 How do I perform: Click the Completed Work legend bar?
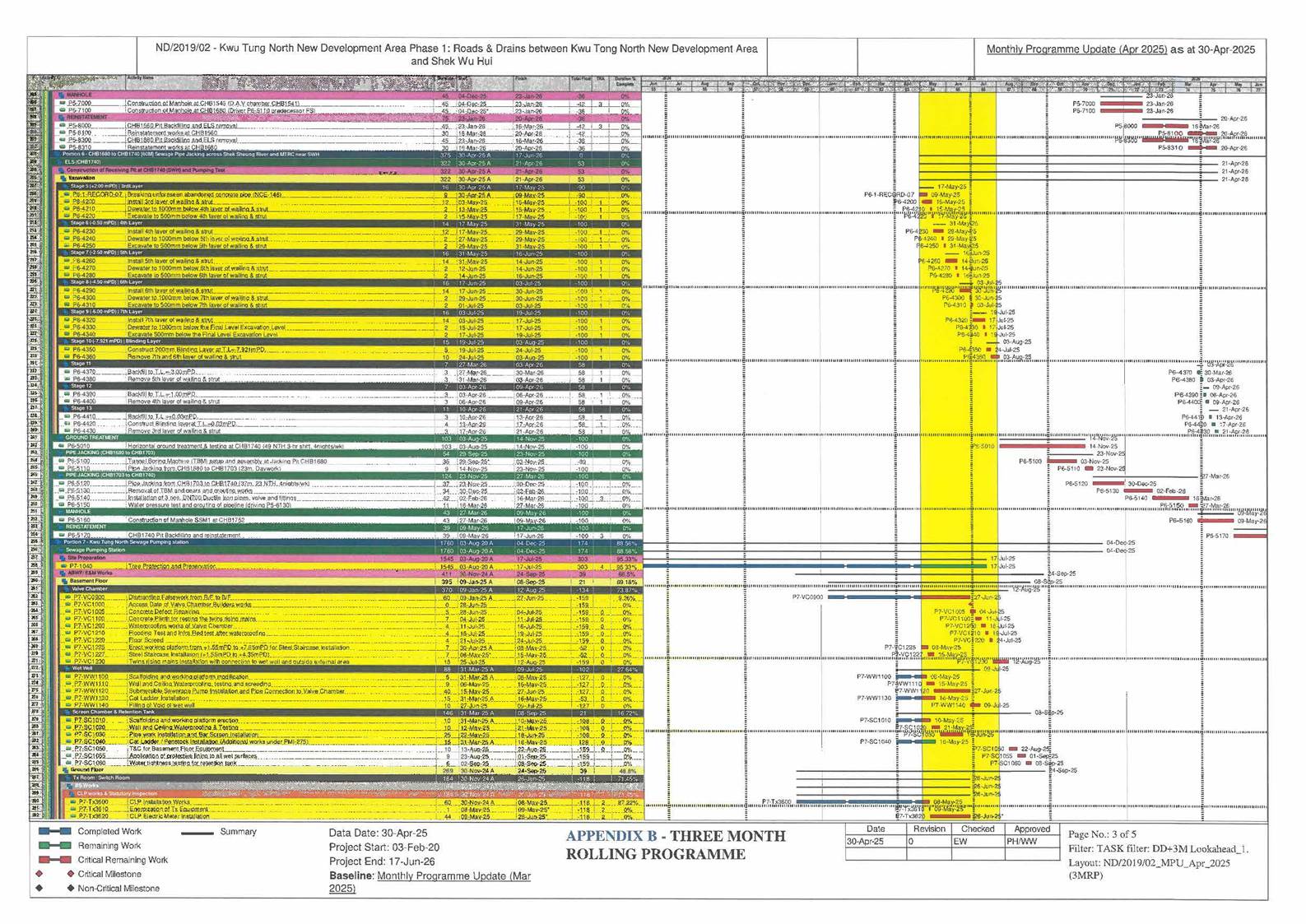(x=54, y=832)
